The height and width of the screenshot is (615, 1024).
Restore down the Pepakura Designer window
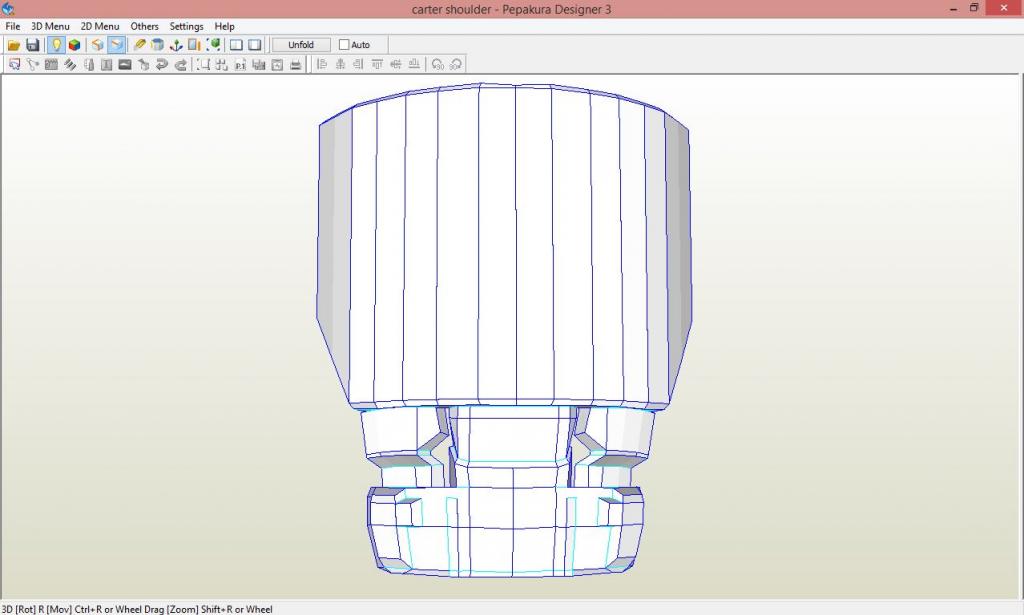pos(974,8)
